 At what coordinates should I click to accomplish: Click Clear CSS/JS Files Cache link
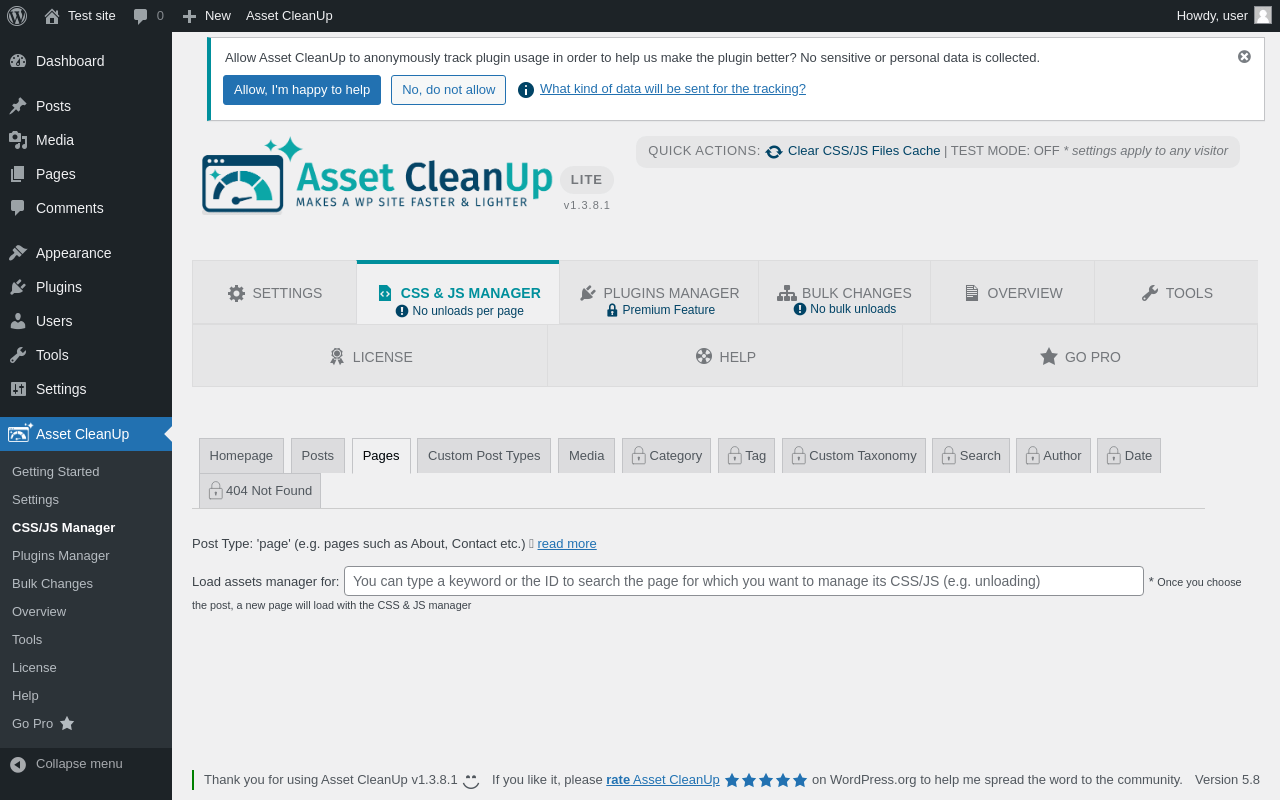(864, 151)
